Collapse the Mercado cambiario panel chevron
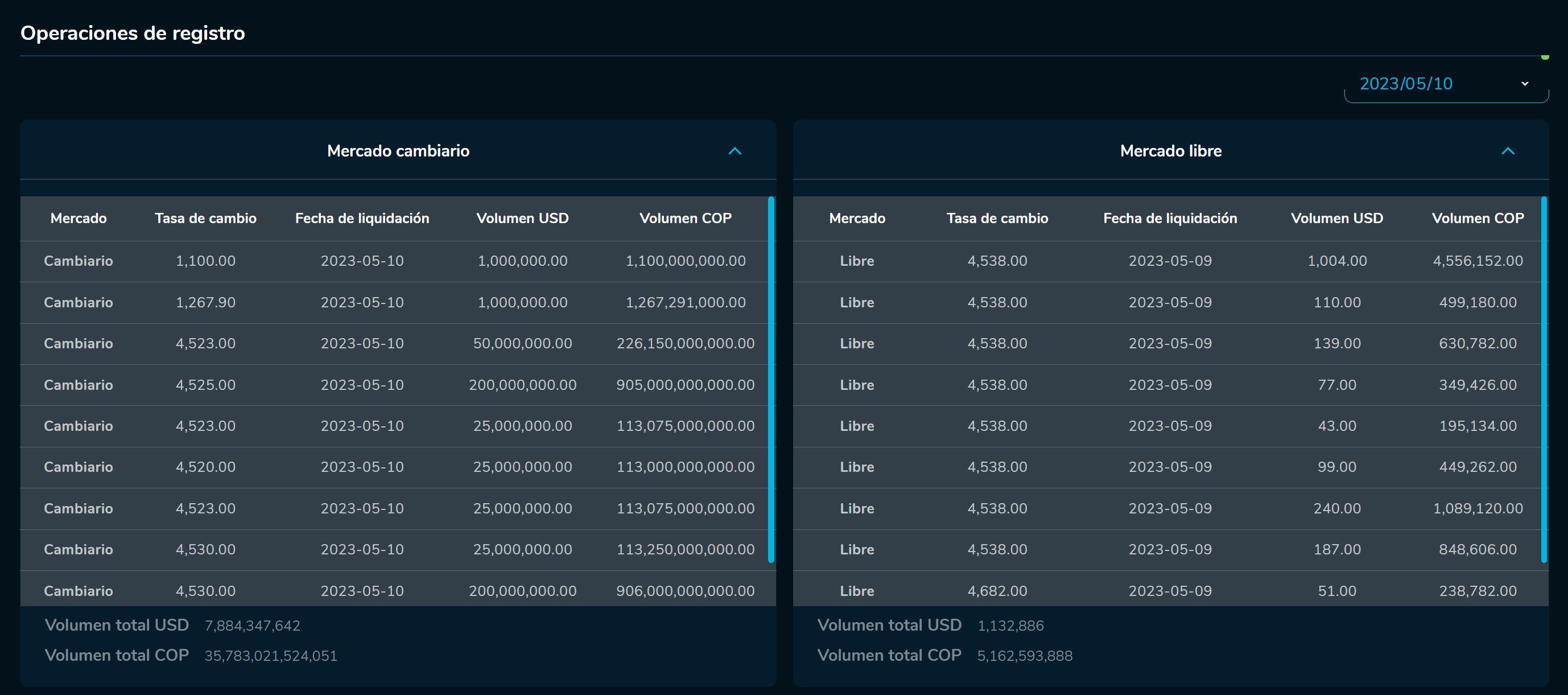Image resolution: width=1568 pixels, height=695 pixels. tap(735, 151)
